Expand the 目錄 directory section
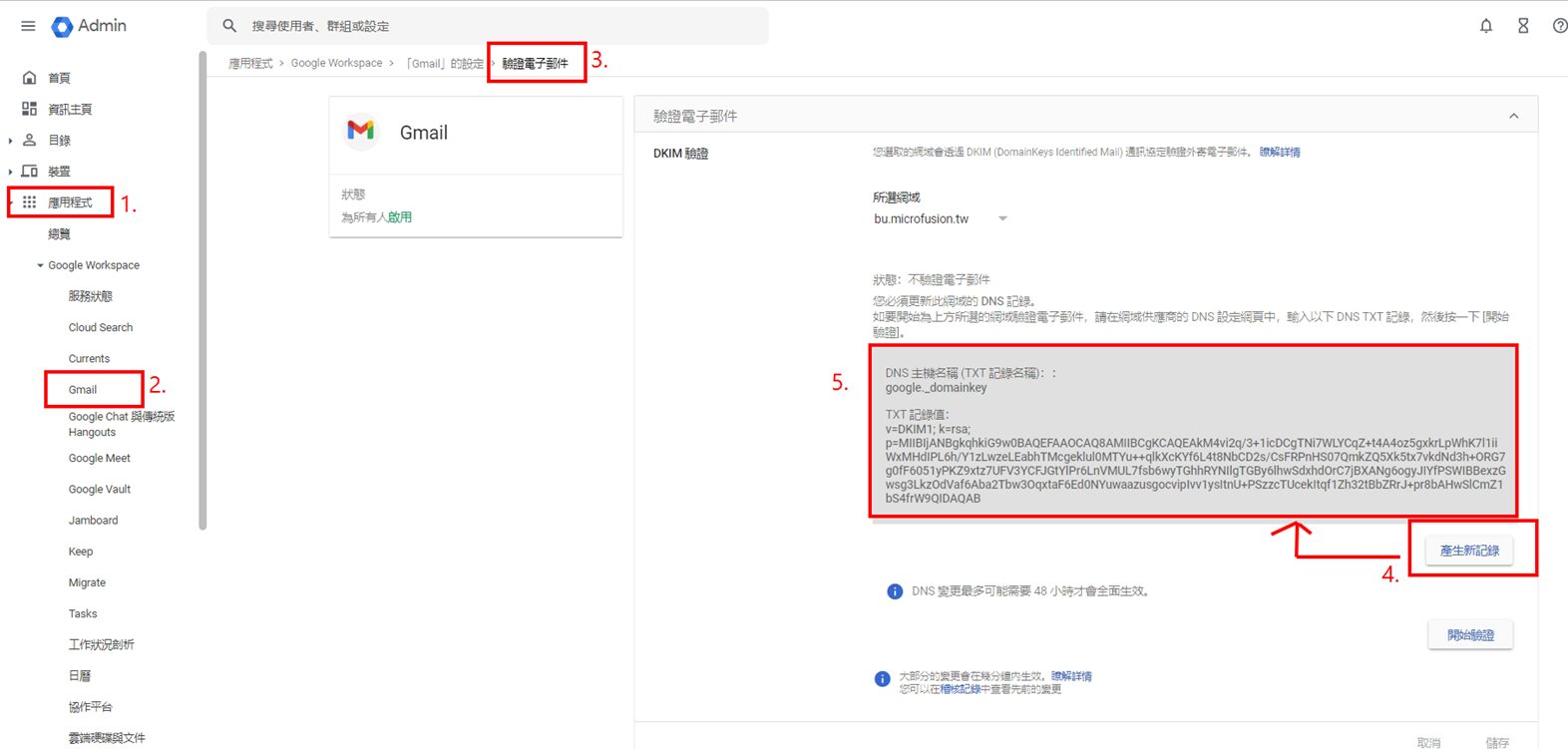The width and height of the screenshot is (1568, 749). 11,141
